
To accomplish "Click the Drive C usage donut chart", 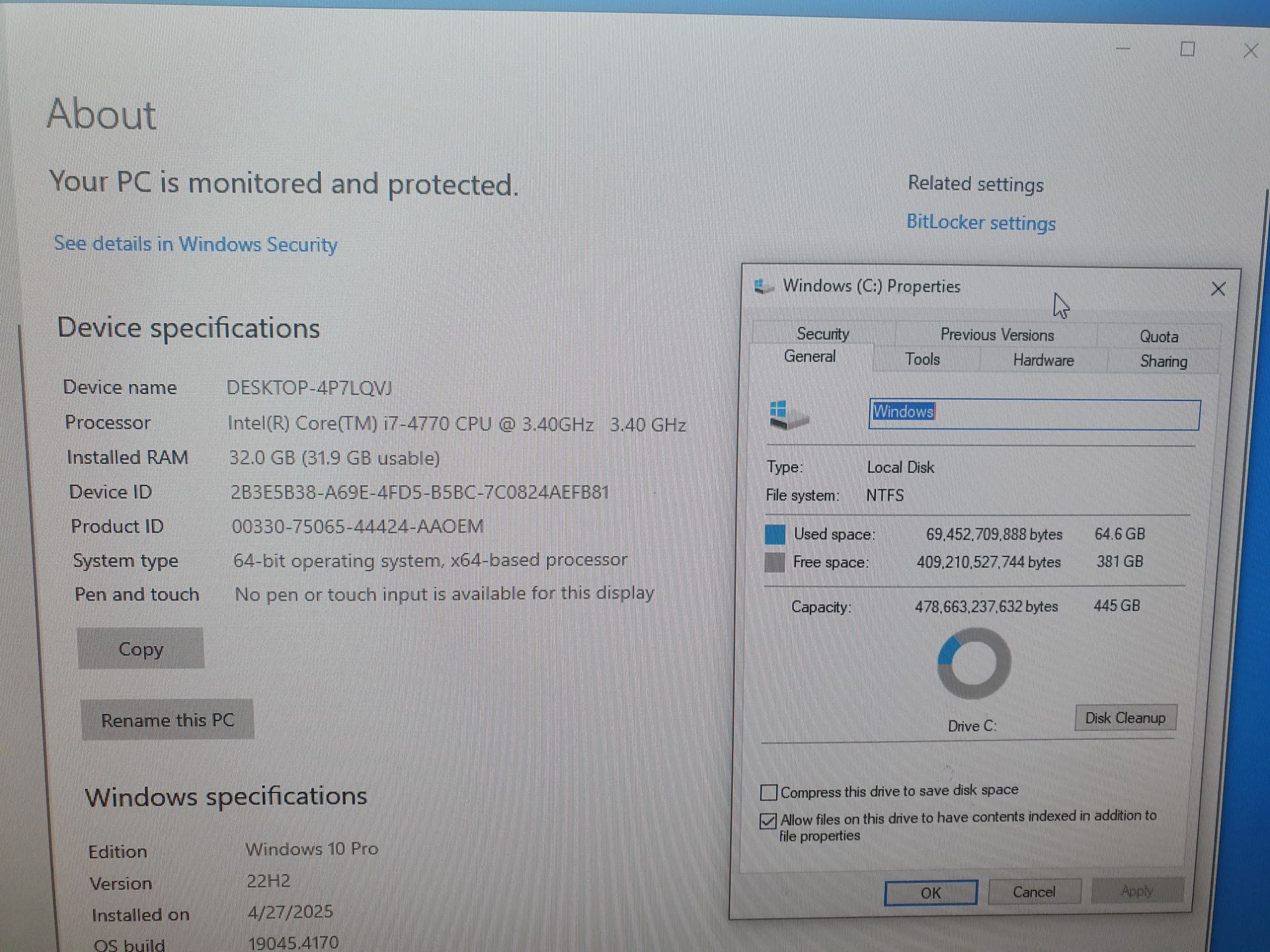I will 973,664.
